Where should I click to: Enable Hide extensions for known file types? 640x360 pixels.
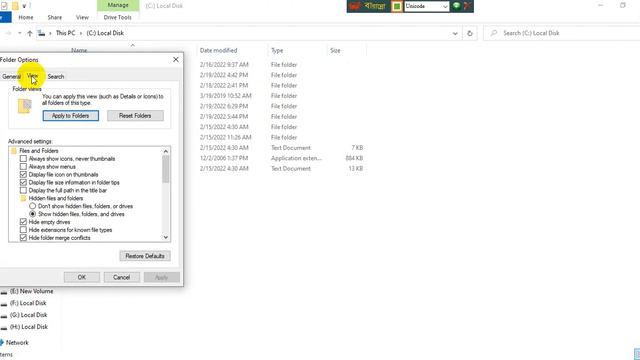(x=23, y=230)
